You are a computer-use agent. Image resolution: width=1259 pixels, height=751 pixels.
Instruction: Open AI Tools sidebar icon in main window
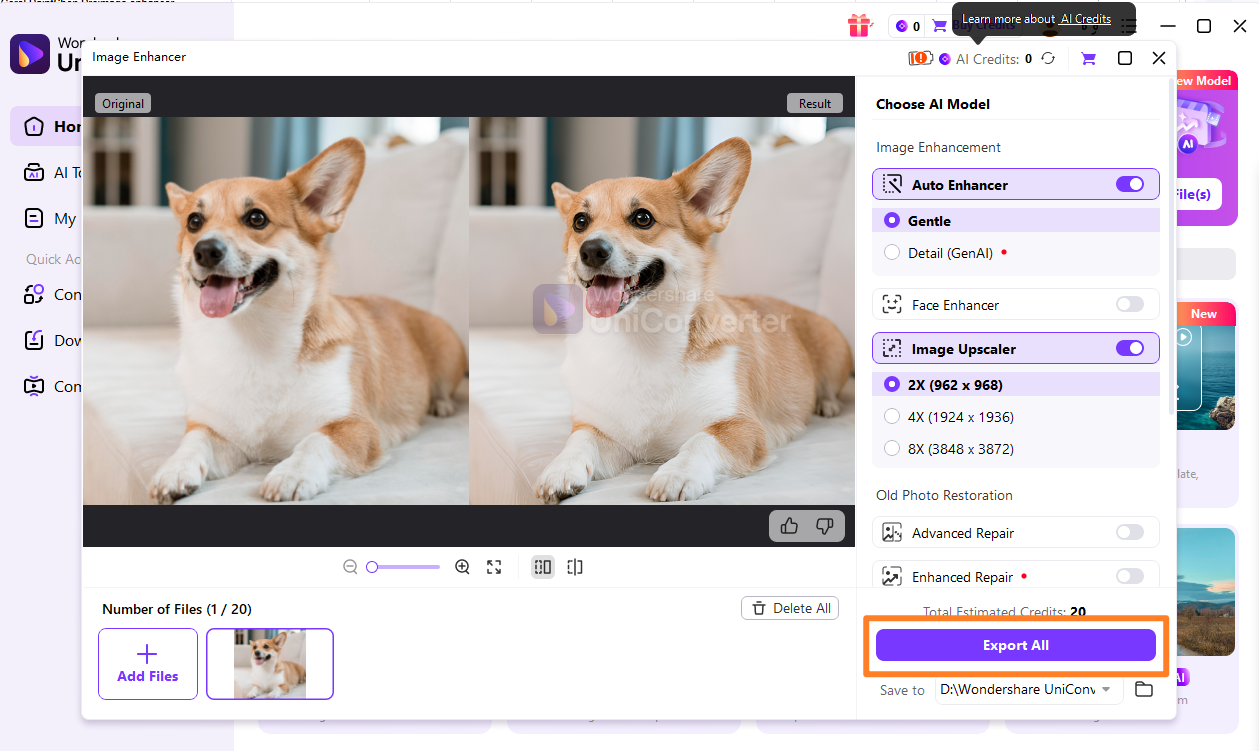pos(35,172)
